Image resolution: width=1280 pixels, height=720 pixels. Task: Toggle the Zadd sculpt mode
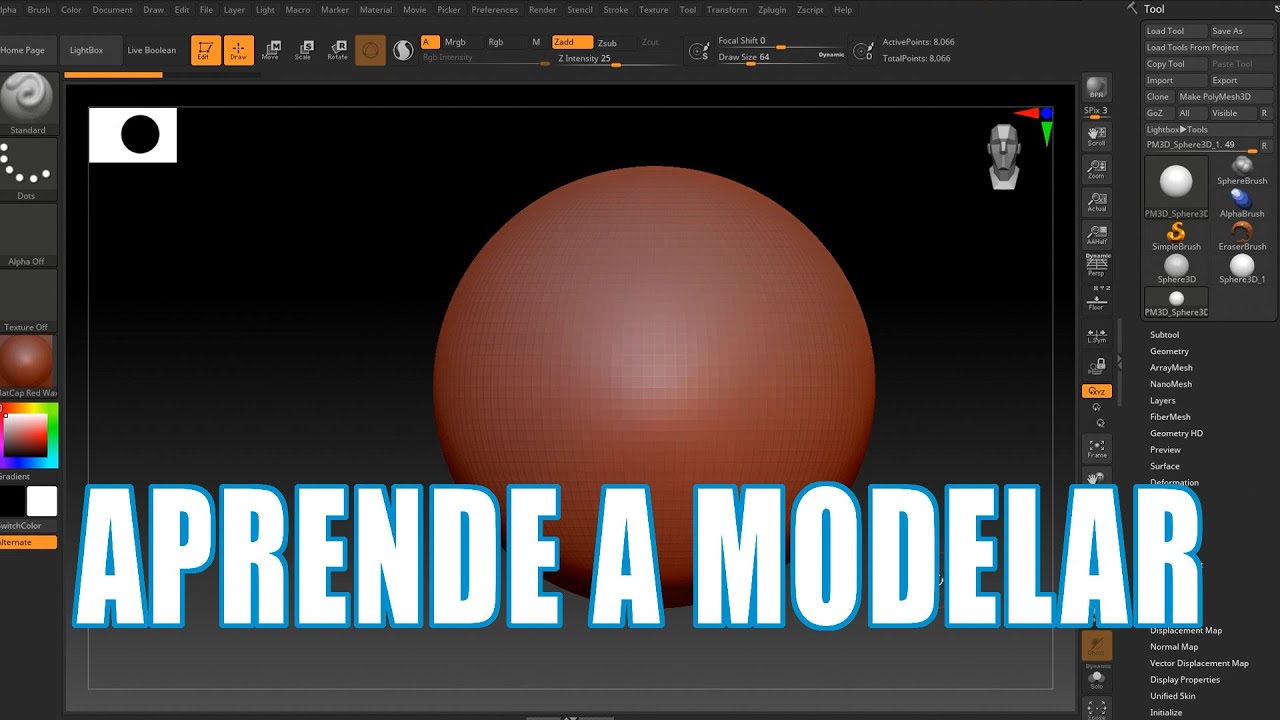pos(572,42)
